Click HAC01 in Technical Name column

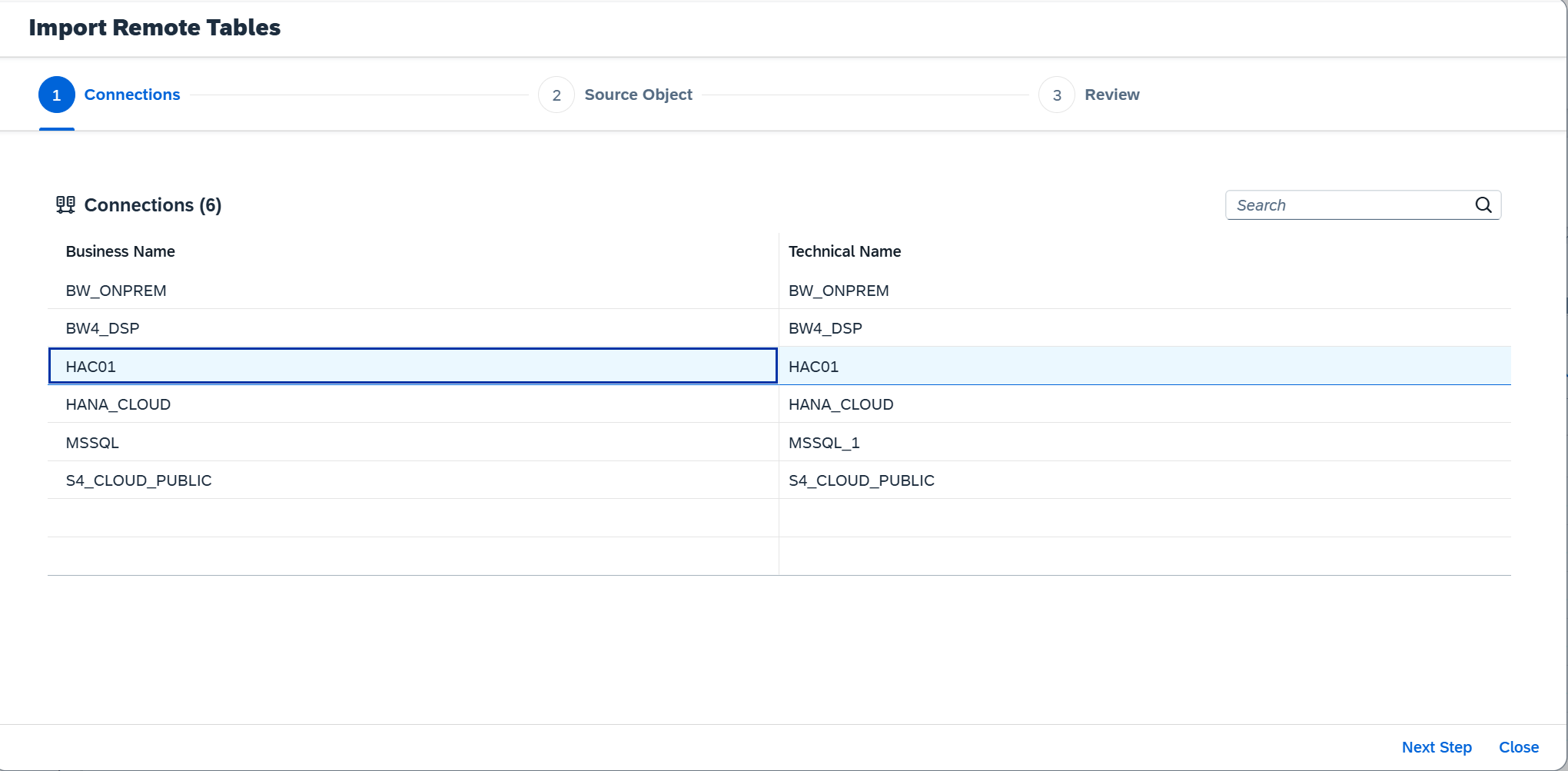[1145, 366]
